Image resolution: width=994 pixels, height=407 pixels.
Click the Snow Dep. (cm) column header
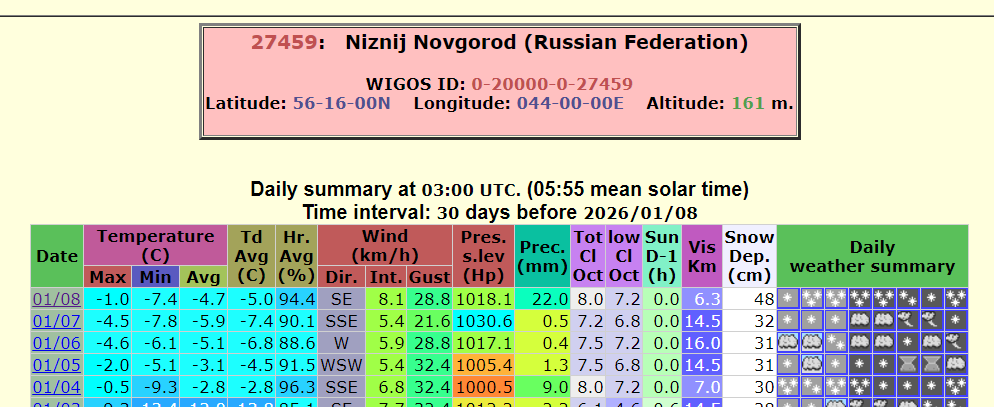pos(749,257)
